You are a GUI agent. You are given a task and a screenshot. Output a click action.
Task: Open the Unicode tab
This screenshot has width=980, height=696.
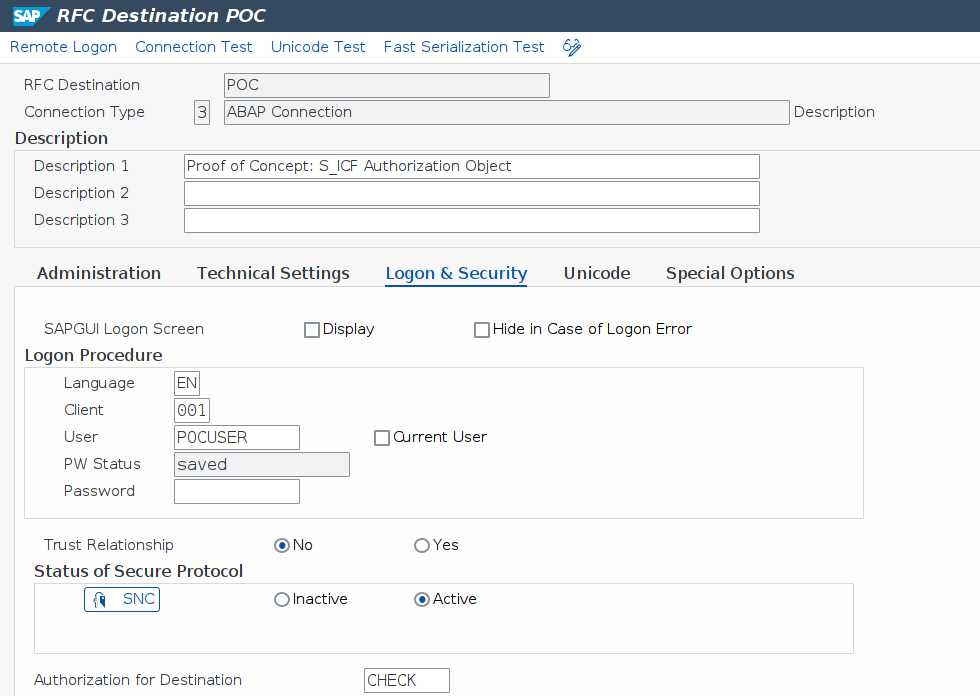tap(596, 273)
